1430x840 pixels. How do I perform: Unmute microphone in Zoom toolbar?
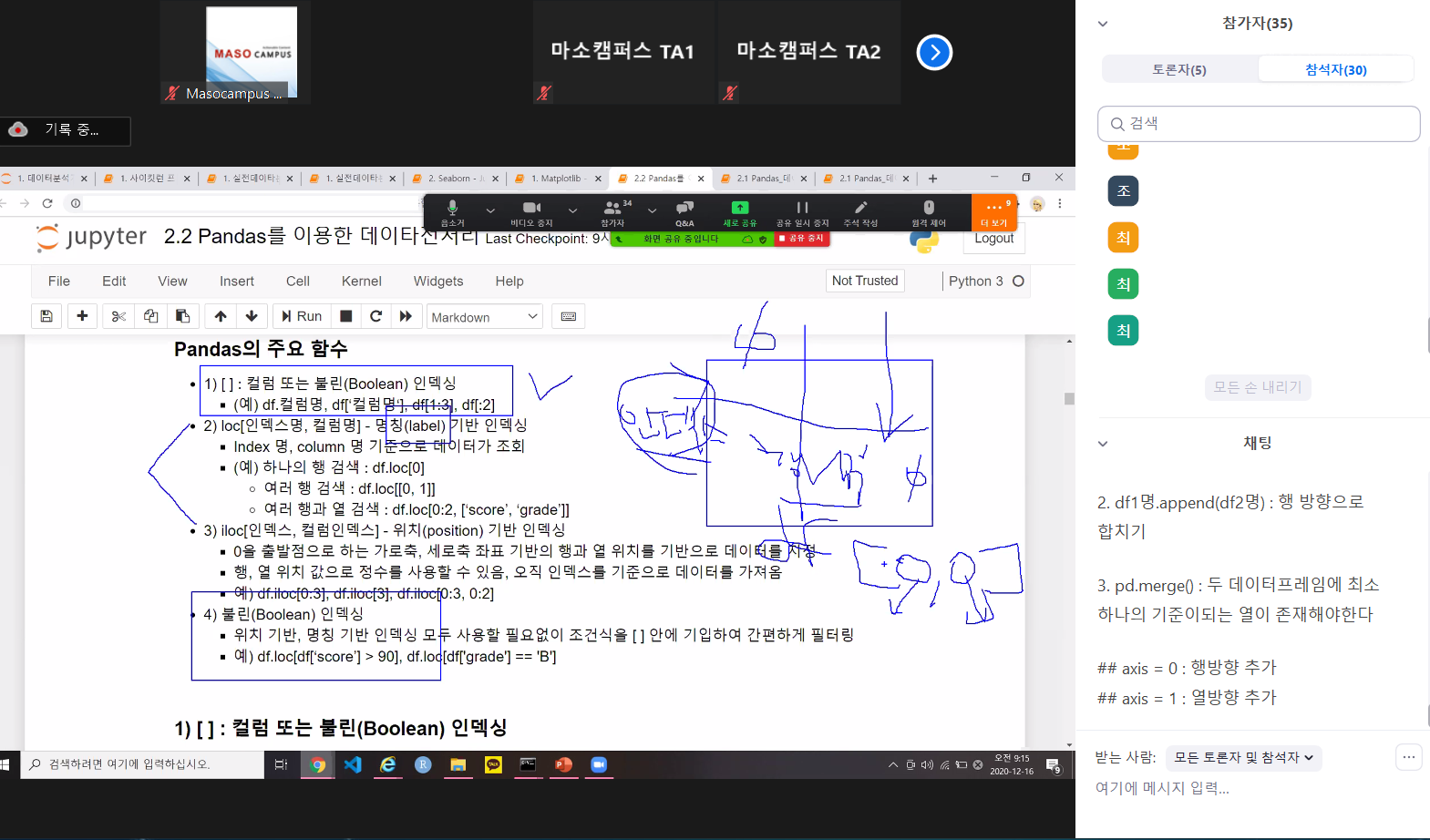(452, 211)
